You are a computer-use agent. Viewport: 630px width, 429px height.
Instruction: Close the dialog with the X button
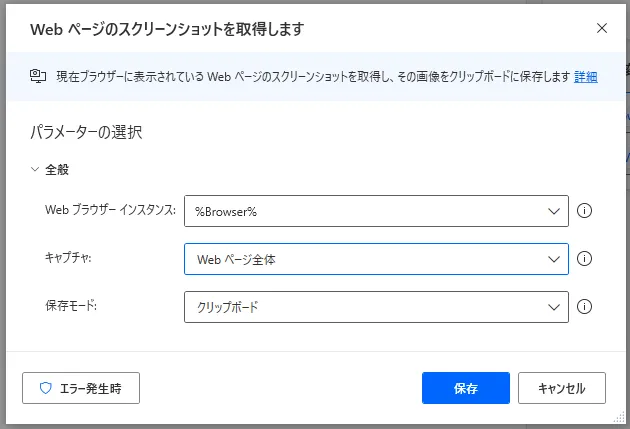click(601, 28)
